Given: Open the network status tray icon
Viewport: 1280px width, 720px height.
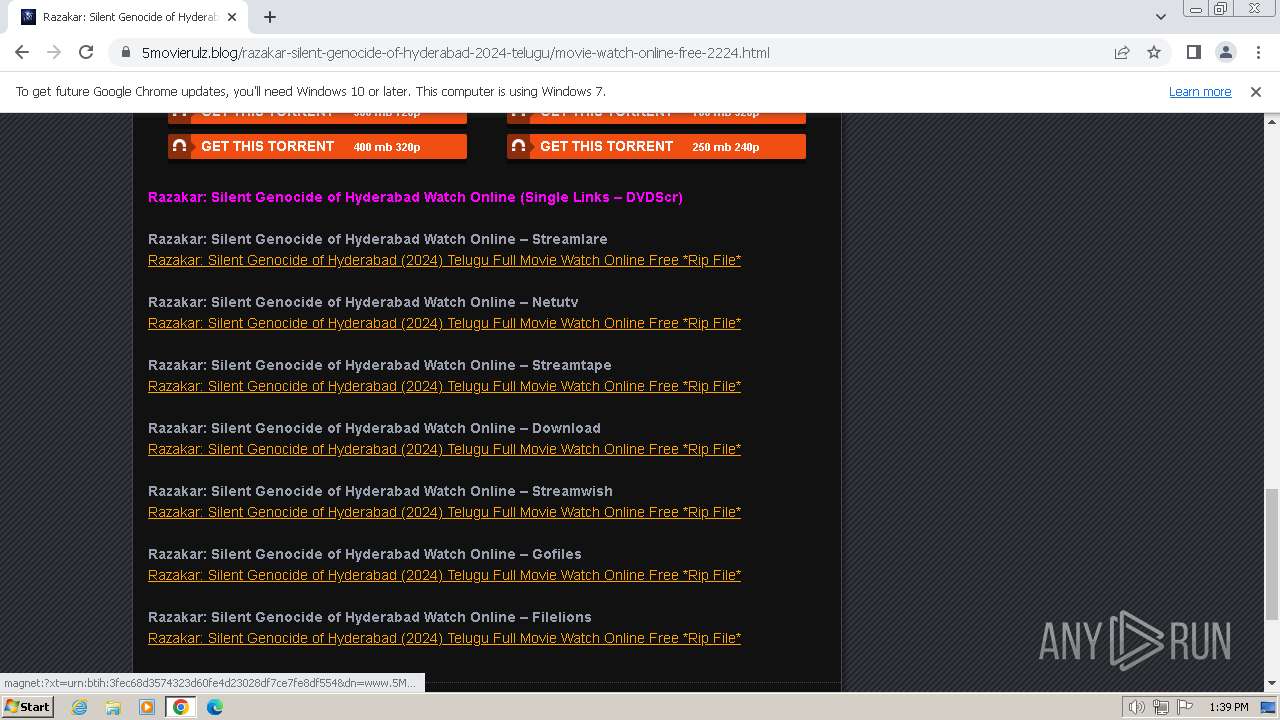Looking at the screenshot, I should click(x=1161, y=707).
